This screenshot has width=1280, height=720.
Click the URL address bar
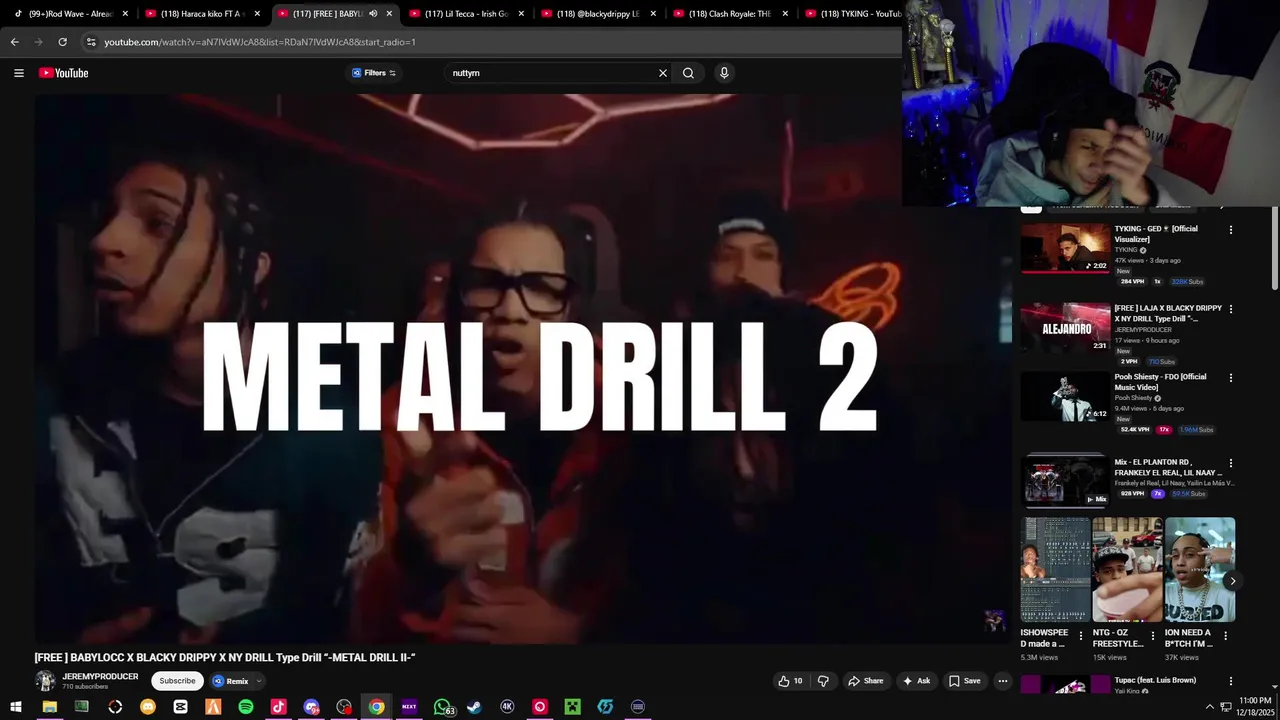click(490, 42)
